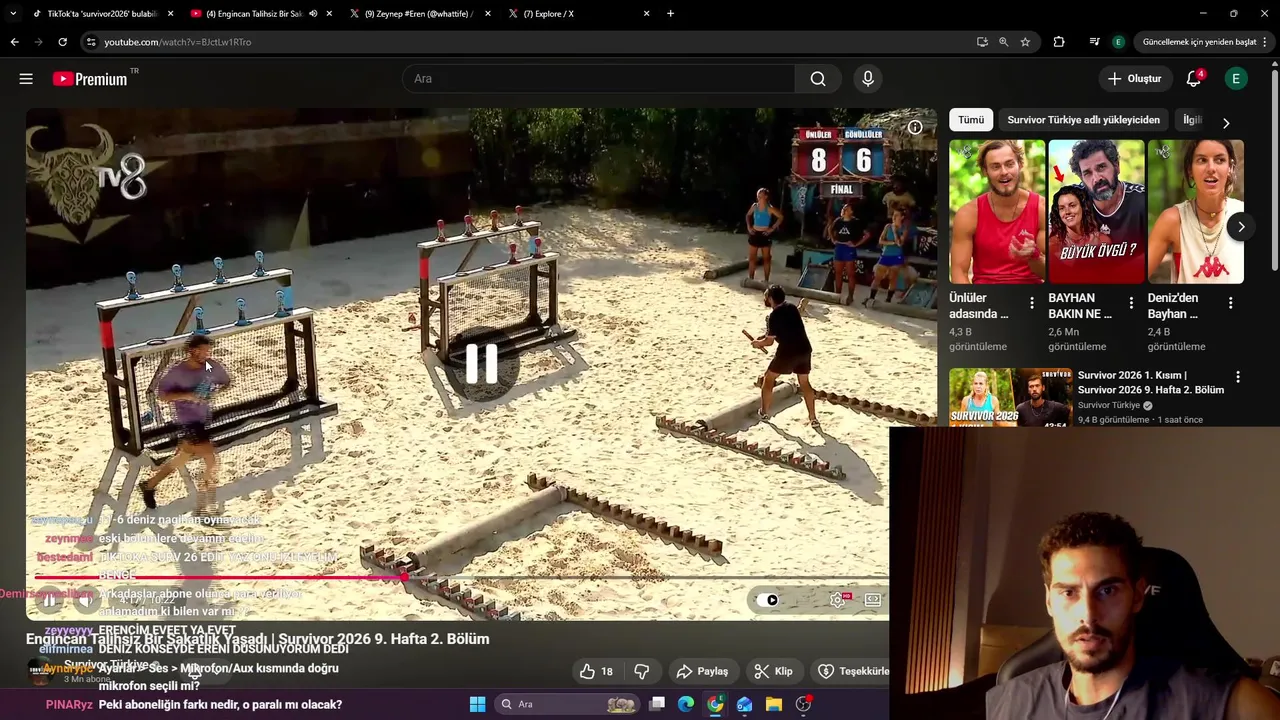Mute the video with the volume icon
This screenshot has height=720, width=1280.
(x=86, y=600)
